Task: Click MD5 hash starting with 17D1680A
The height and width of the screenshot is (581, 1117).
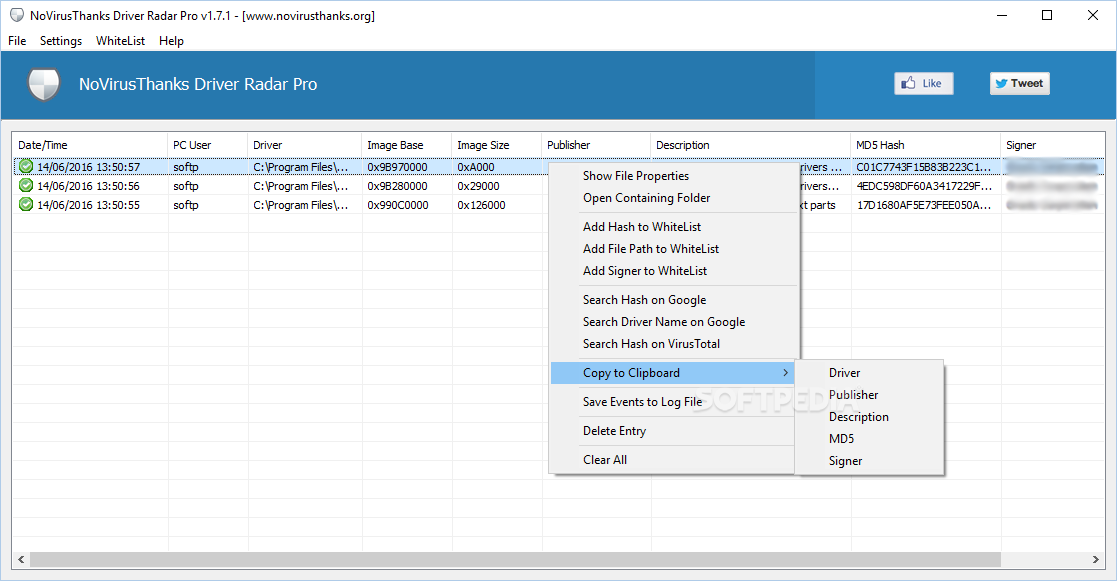Action: [x=923, y=205]
